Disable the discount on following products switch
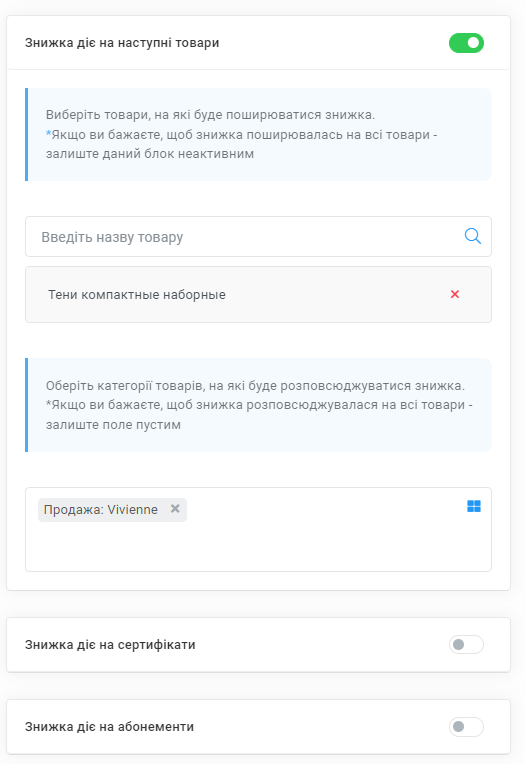Image resolution: width=525 pixels, height=764 pixels. 466,43
